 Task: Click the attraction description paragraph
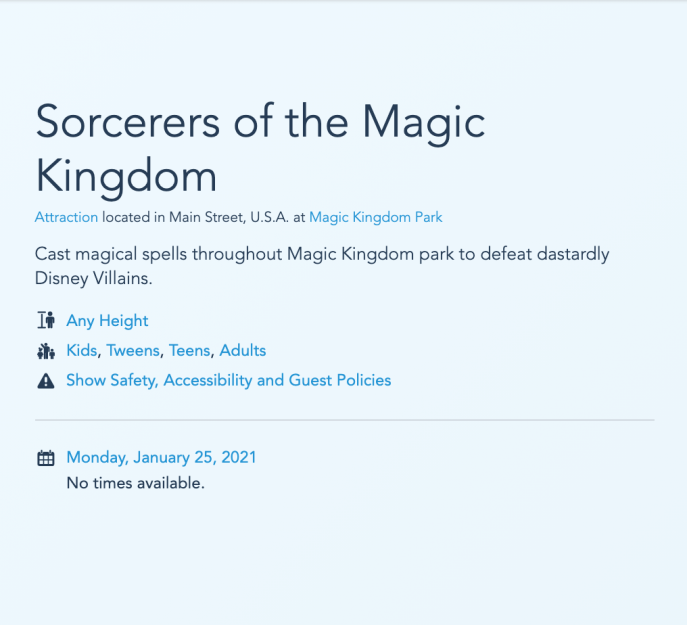[x=322, y=266]
